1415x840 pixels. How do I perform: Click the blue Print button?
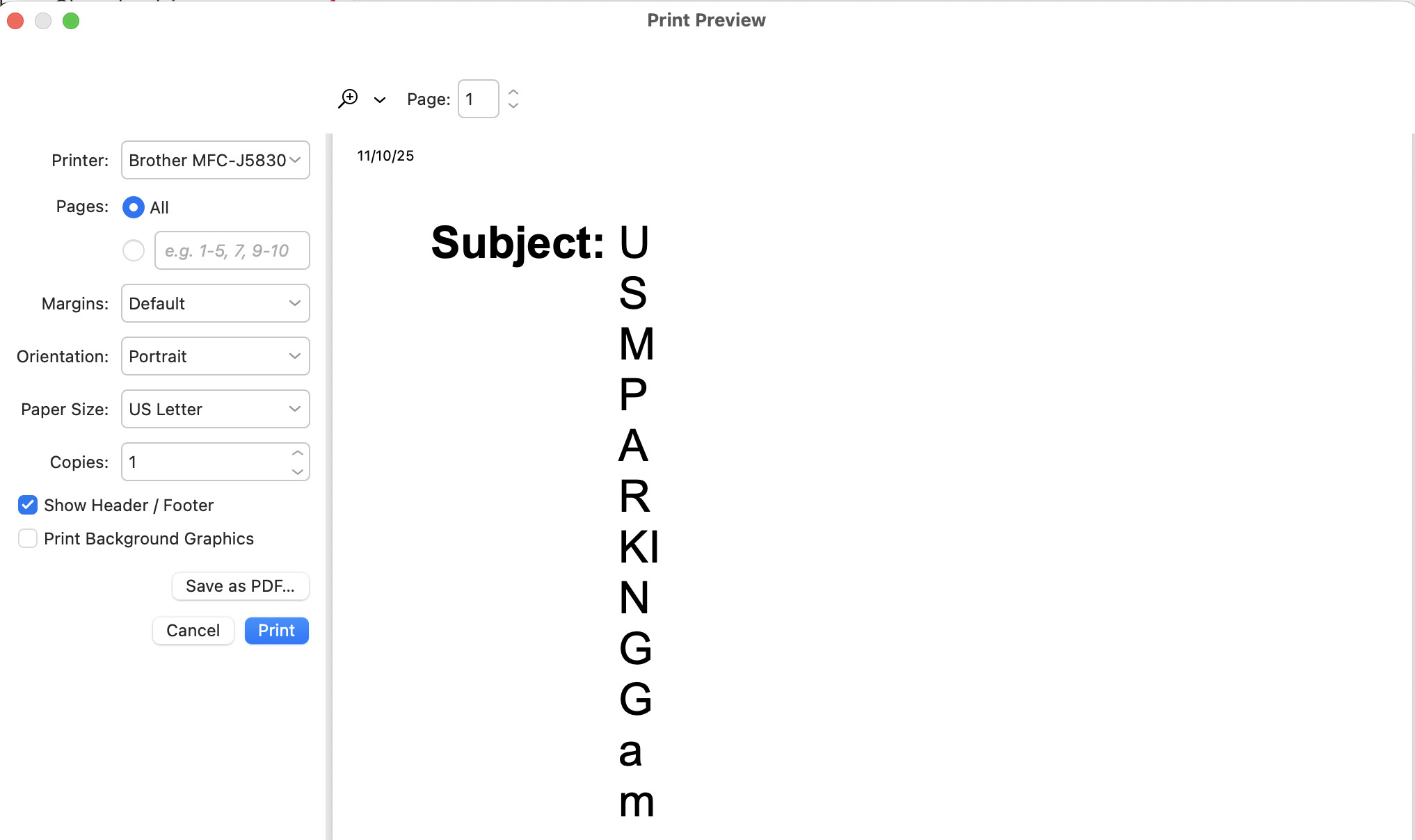(276, 631)
